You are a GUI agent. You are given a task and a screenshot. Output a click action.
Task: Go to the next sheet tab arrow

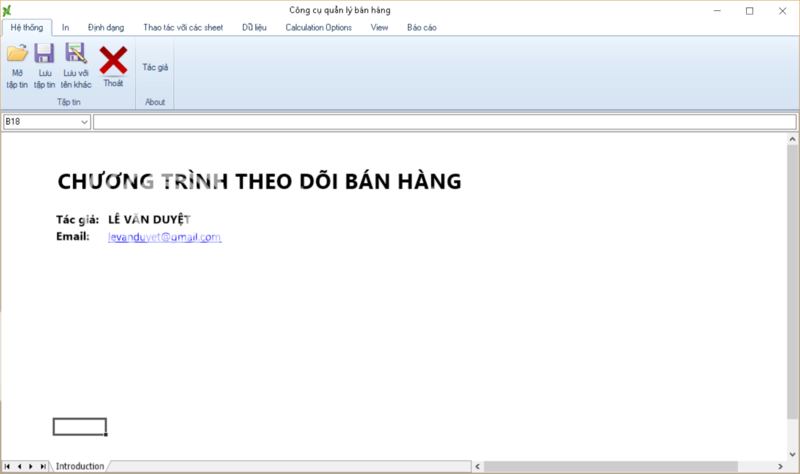[x=31, y=467]
